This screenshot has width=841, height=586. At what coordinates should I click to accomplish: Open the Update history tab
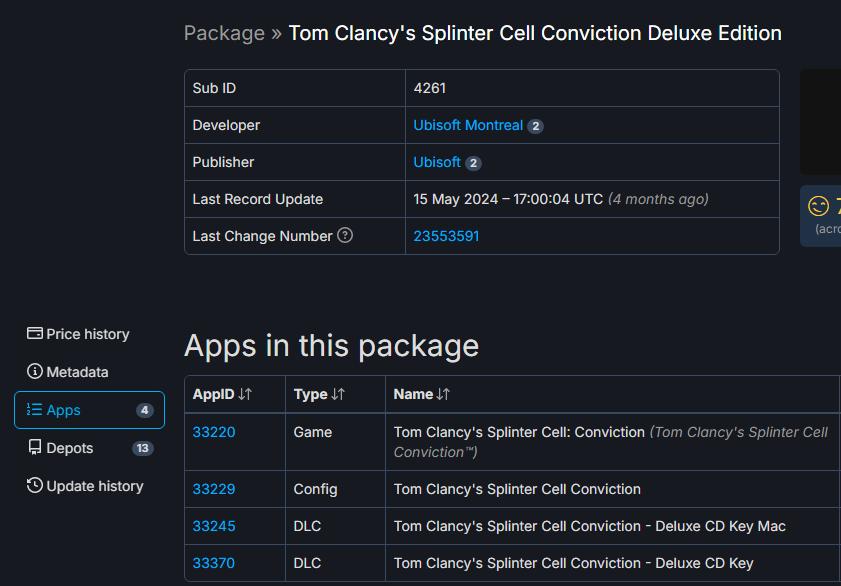pos(89,486)
